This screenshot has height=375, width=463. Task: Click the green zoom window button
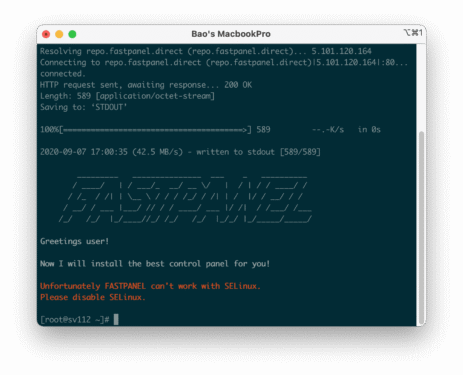pyautogui.click(x=72, y=34)
